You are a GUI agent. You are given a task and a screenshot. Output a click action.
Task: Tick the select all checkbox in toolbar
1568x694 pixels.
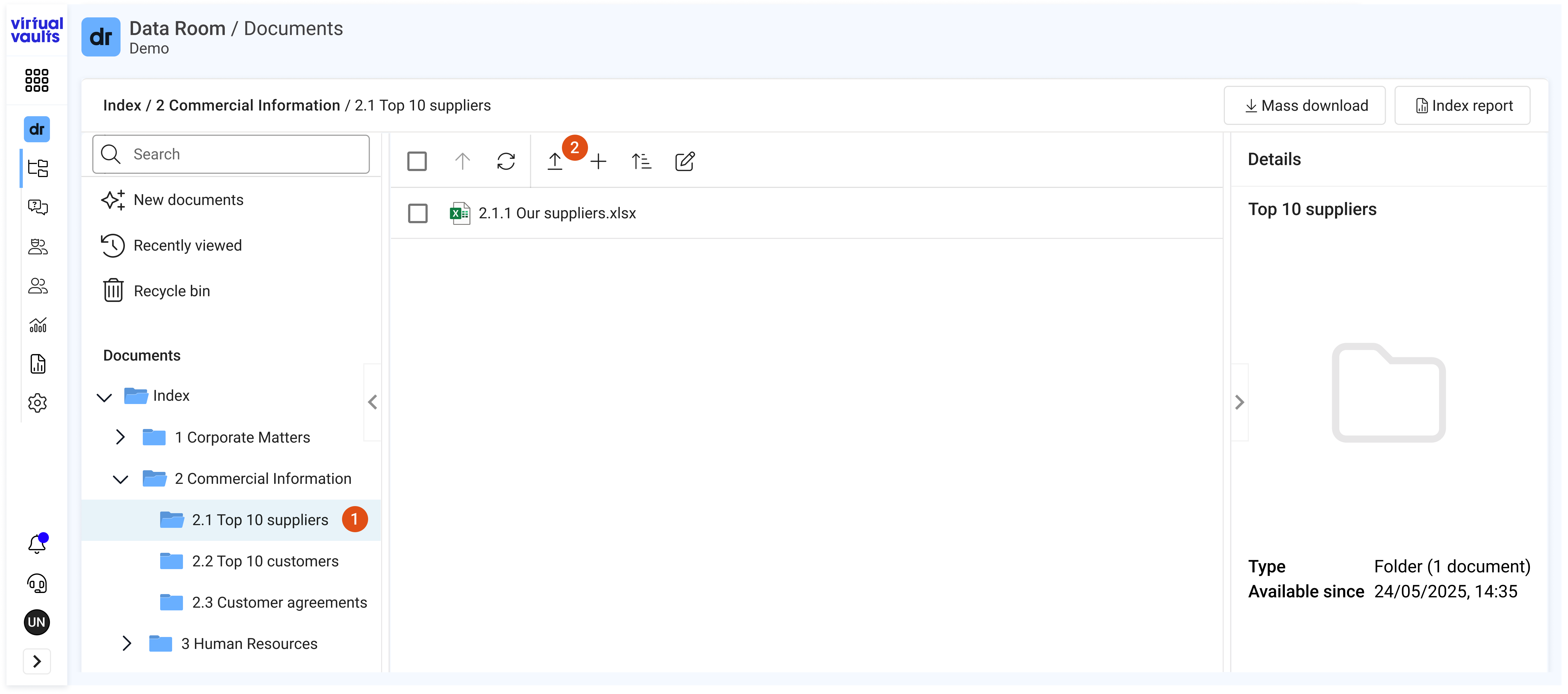pos(417,161)
